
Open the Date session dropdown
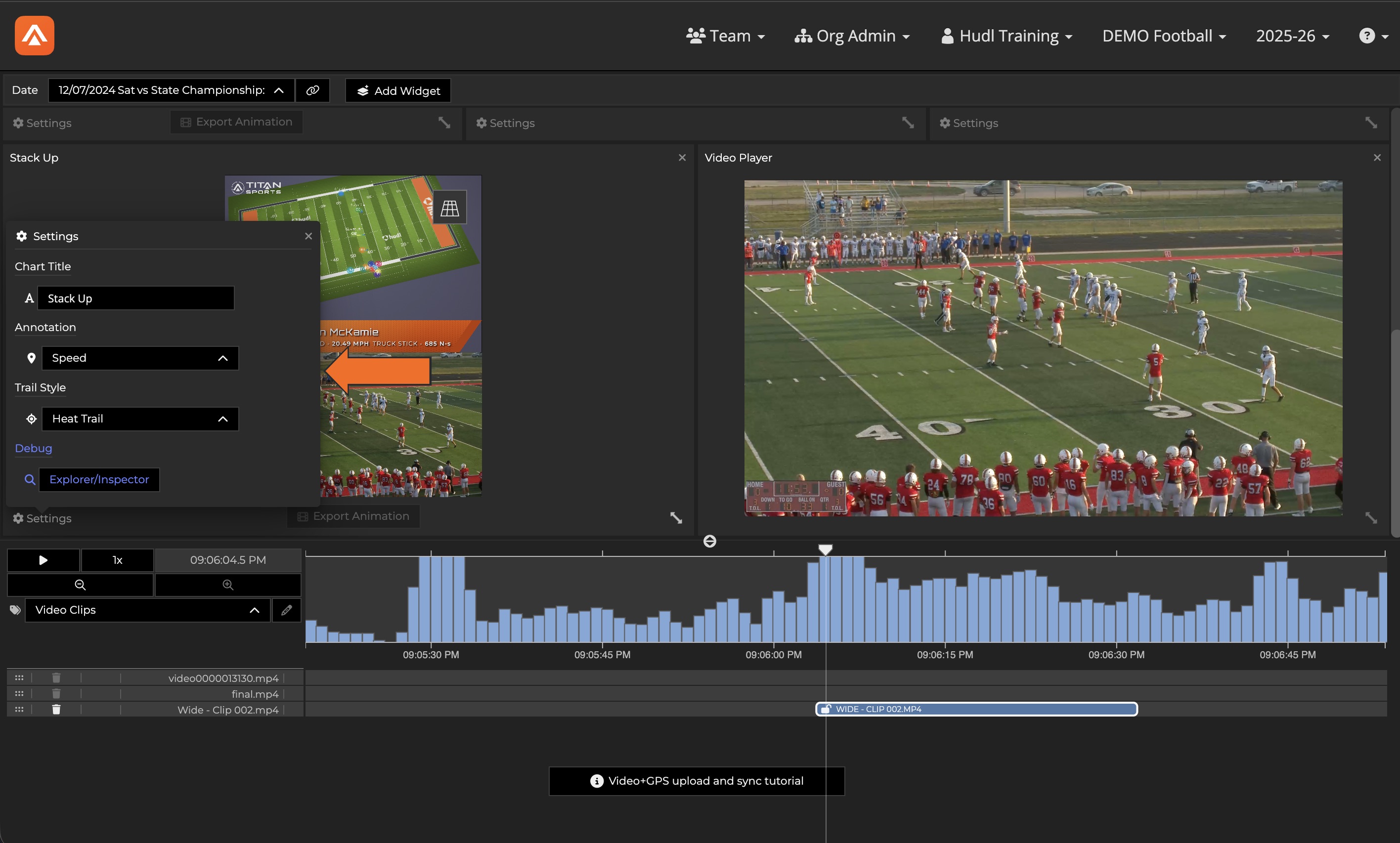[x=171, y=90]
